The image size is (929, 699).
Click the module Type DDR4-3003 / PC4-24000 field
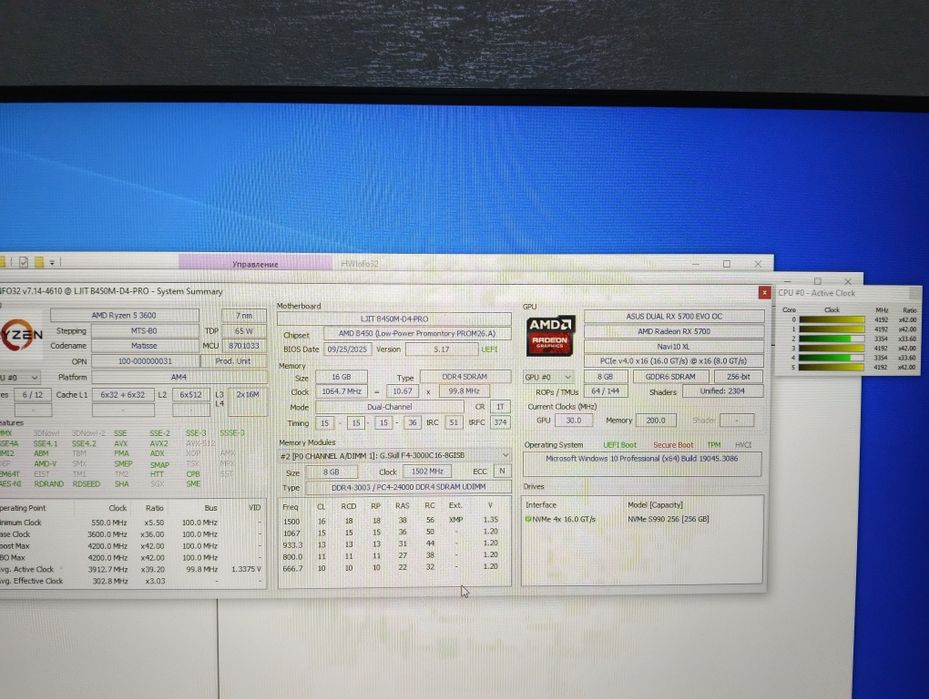tap(408, 487)
